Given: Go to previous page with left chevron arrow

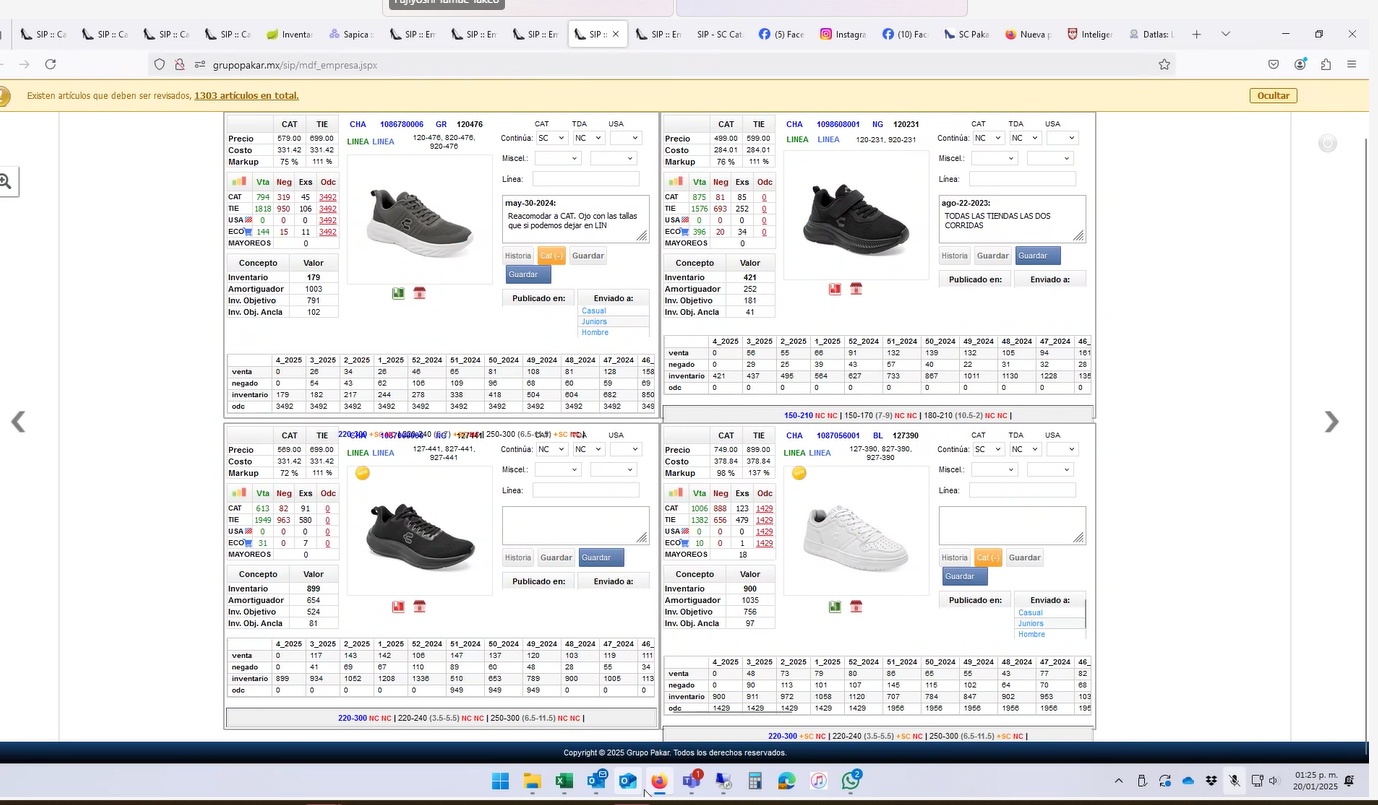Looking at the screenshot, I should coord(18,422).
